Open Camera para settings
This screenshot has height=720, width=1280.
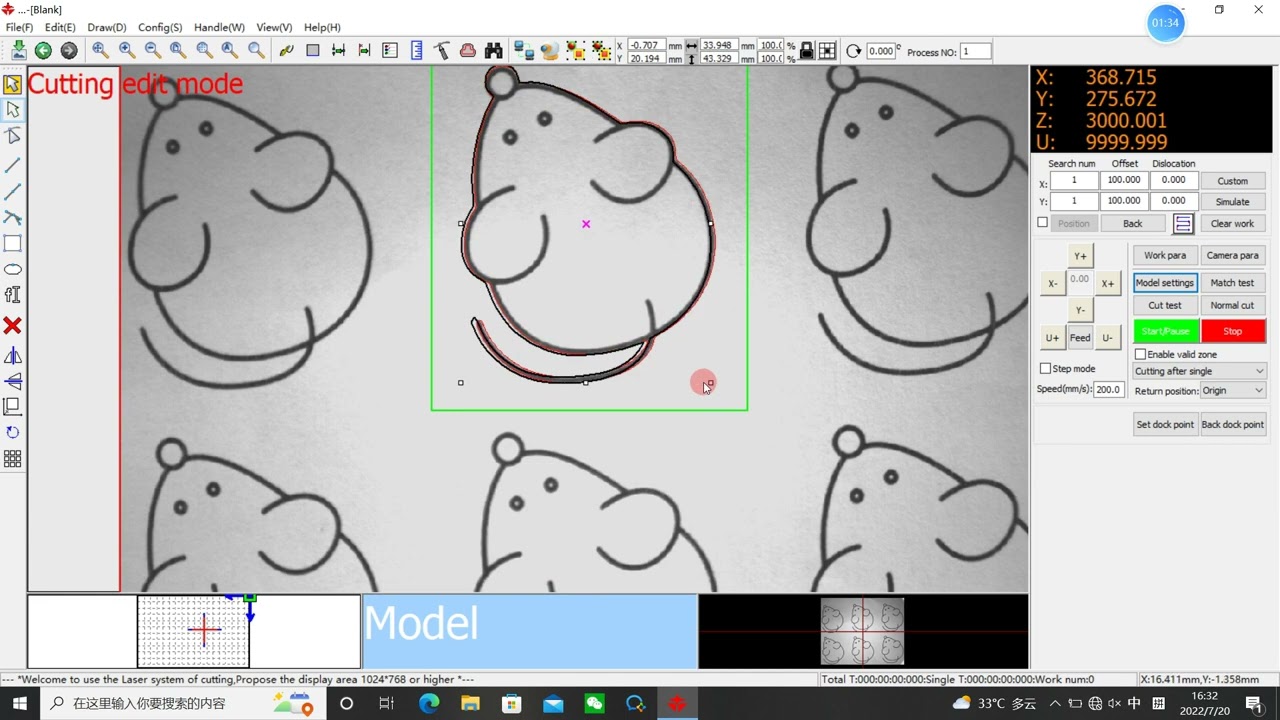(x=1232, y=256)
